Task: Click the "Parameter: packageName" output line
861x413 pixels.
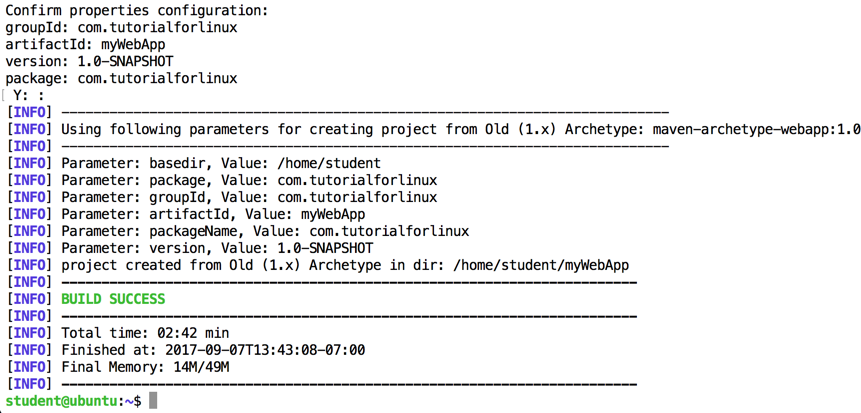Action: coord(265,231)
